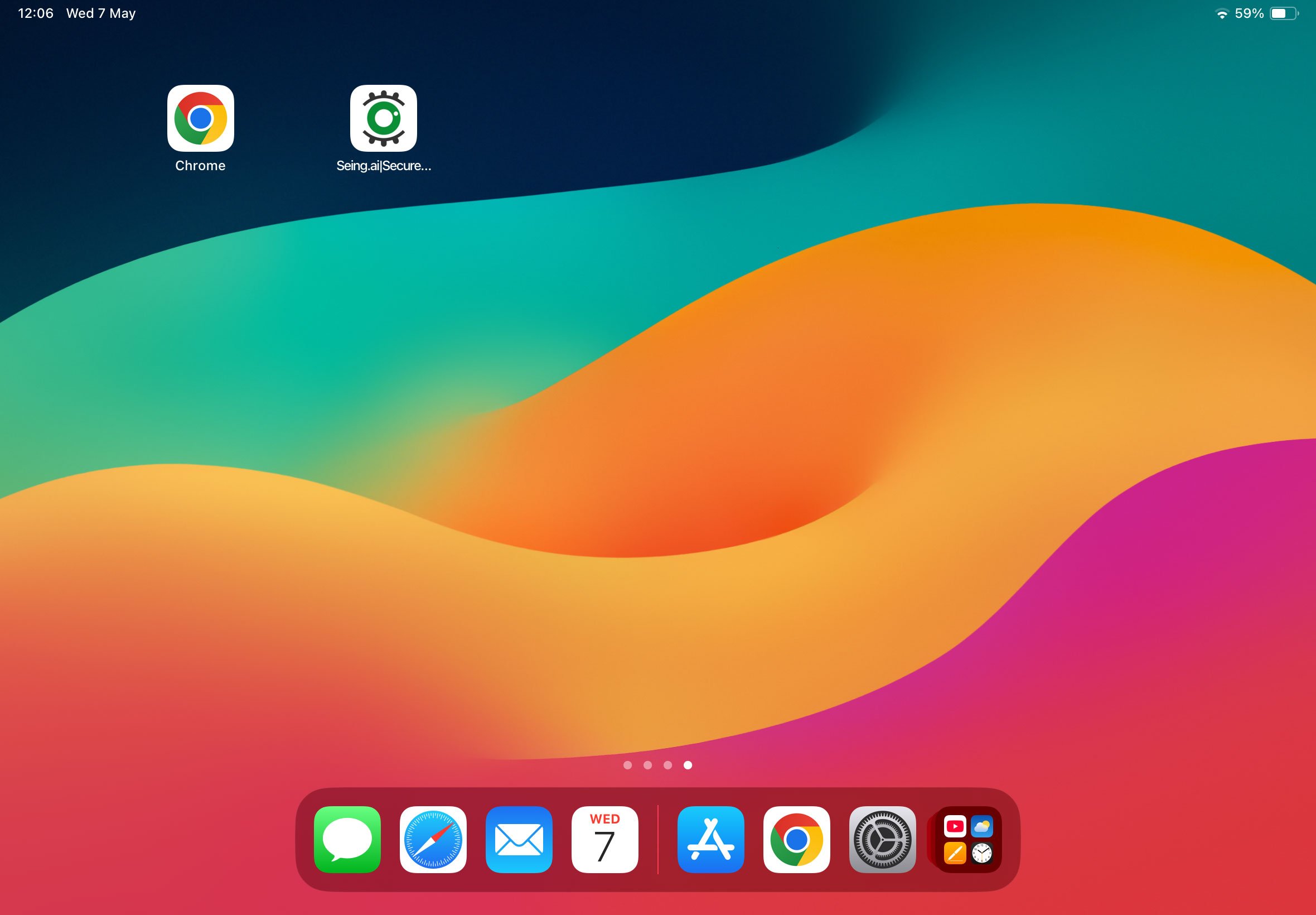
Task: Open the App Store
Action: click(710, 839)
